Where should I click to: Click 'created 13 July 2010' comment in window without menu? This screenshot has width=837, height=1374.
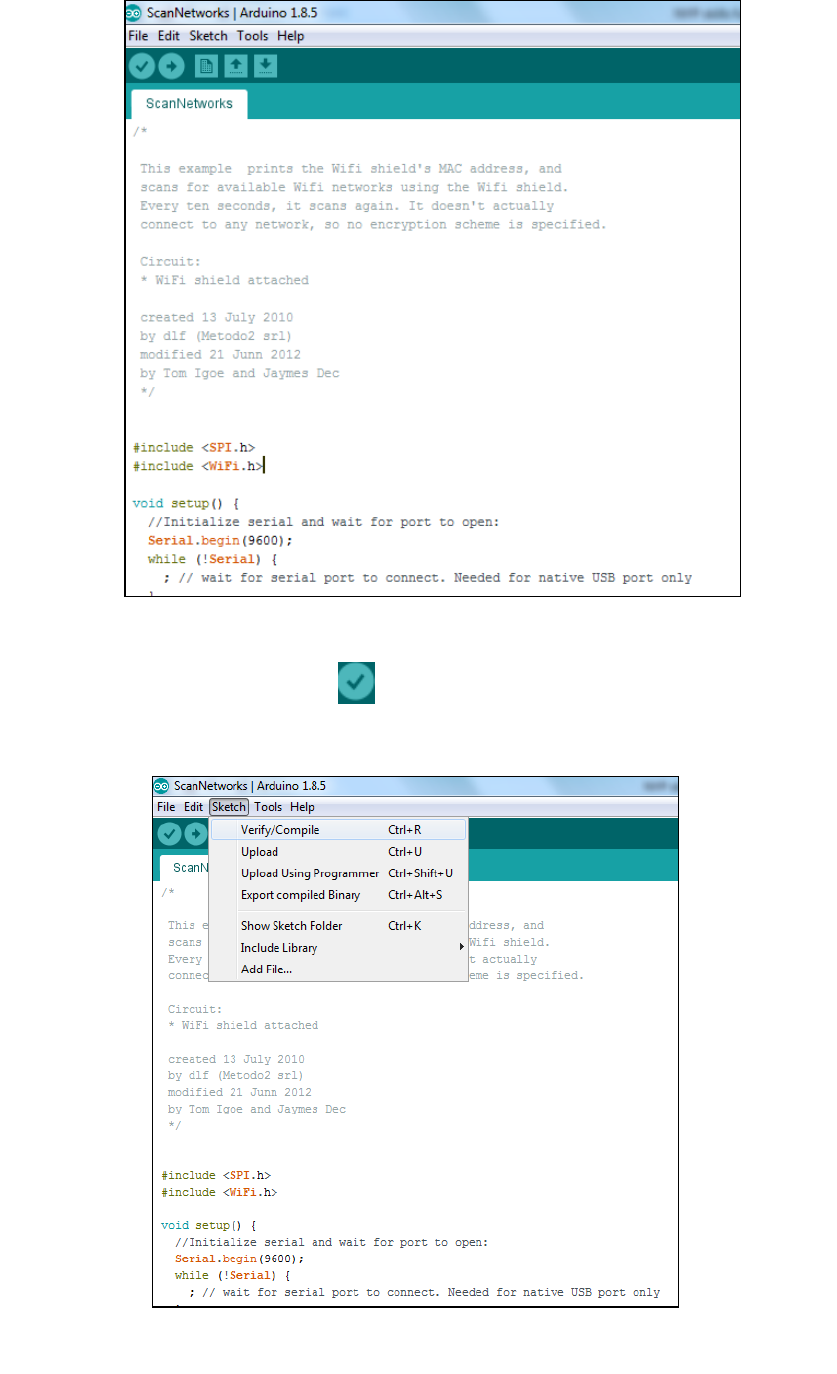click(216, 317)
